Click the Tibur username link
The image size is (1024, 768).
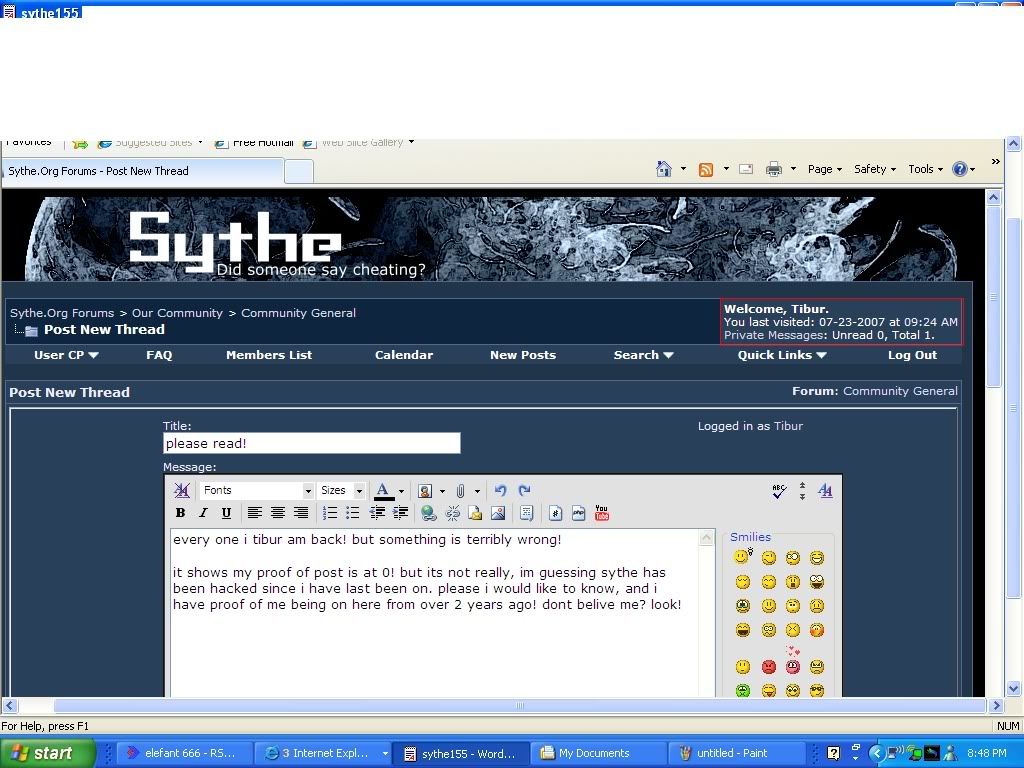788,426
